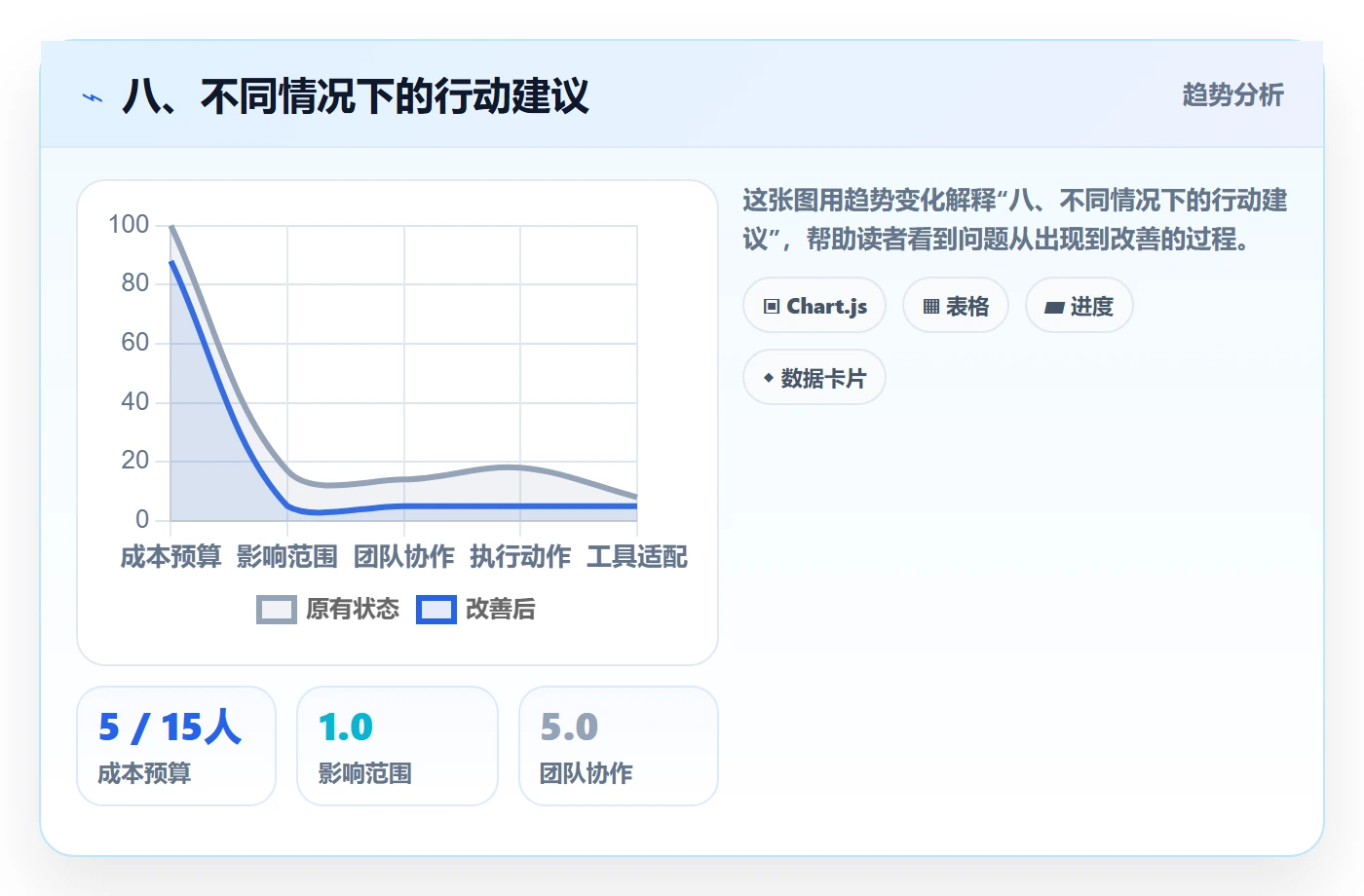The width and height of the screenshot is (1364, 896).
Task: Click the chart description paragraph
Action: pyautogui.click(x=1015, y=219)
